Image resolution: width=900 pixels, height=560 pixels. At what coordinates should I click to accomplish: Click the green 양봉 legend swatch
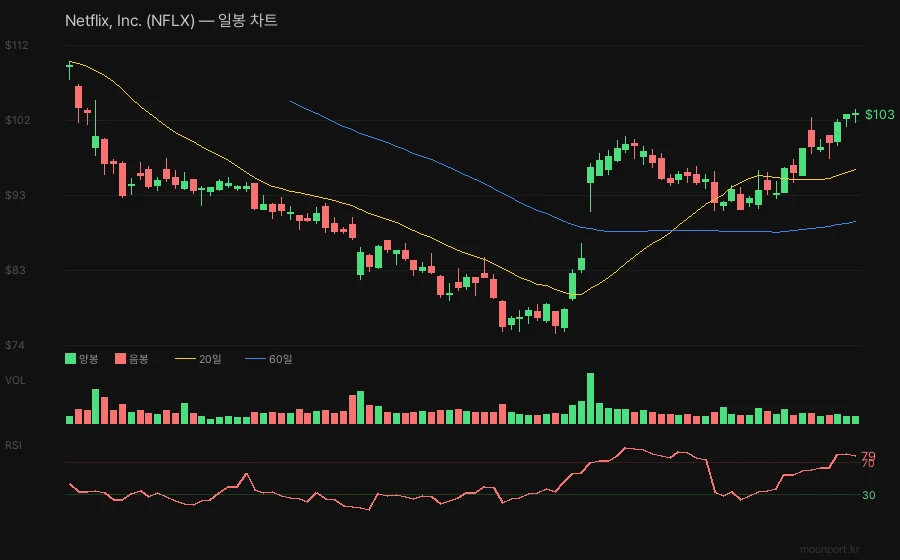pyautogui.click(x=70, y=358)
